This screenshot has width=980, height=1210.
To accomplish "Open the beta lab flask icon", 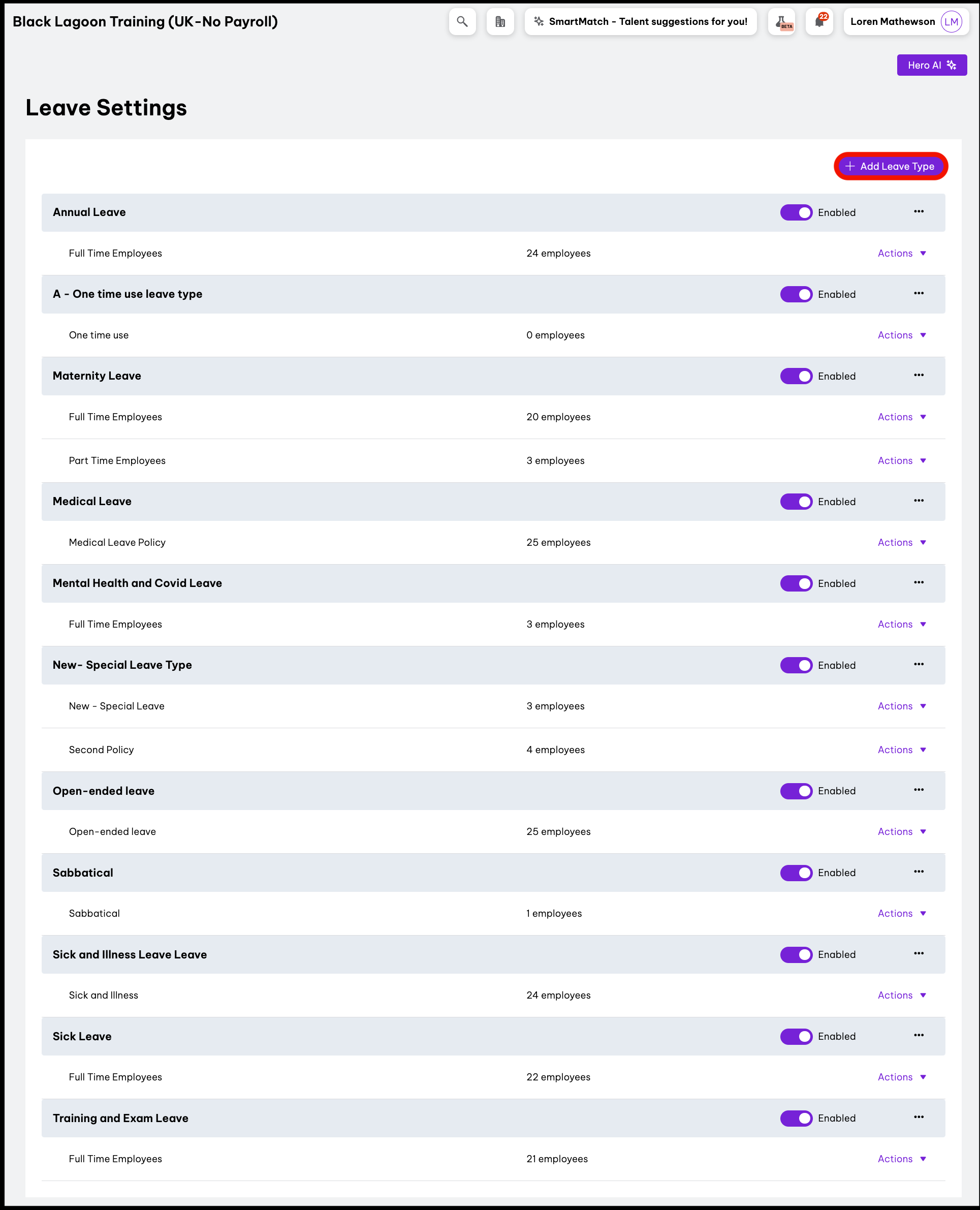I will [782, 21].
